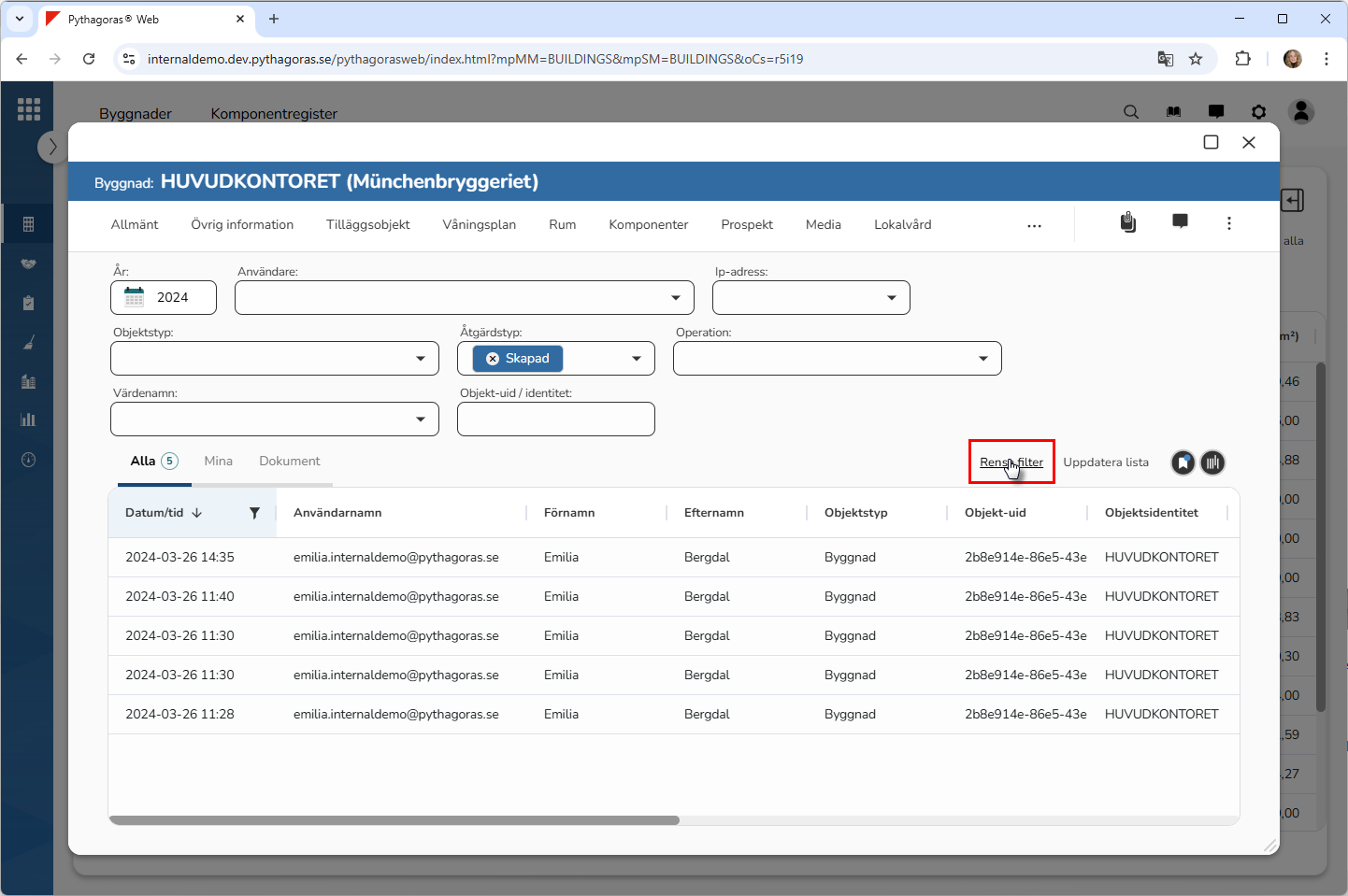Click the Objekt-uid / identitet input field
This screenshot has height=896, width=1348.
(555, 420)
